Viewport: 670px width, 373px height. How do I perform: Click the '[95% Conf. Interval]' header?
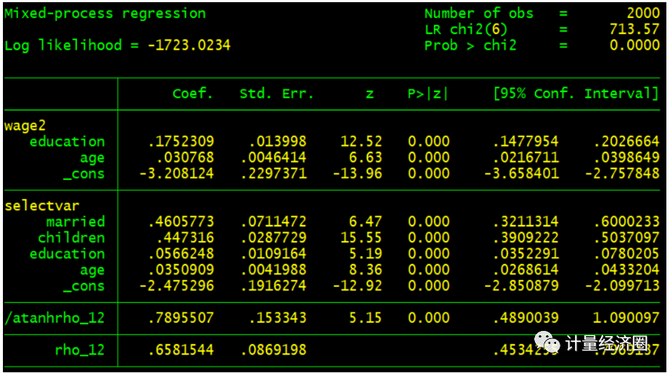tap(576, 94)
